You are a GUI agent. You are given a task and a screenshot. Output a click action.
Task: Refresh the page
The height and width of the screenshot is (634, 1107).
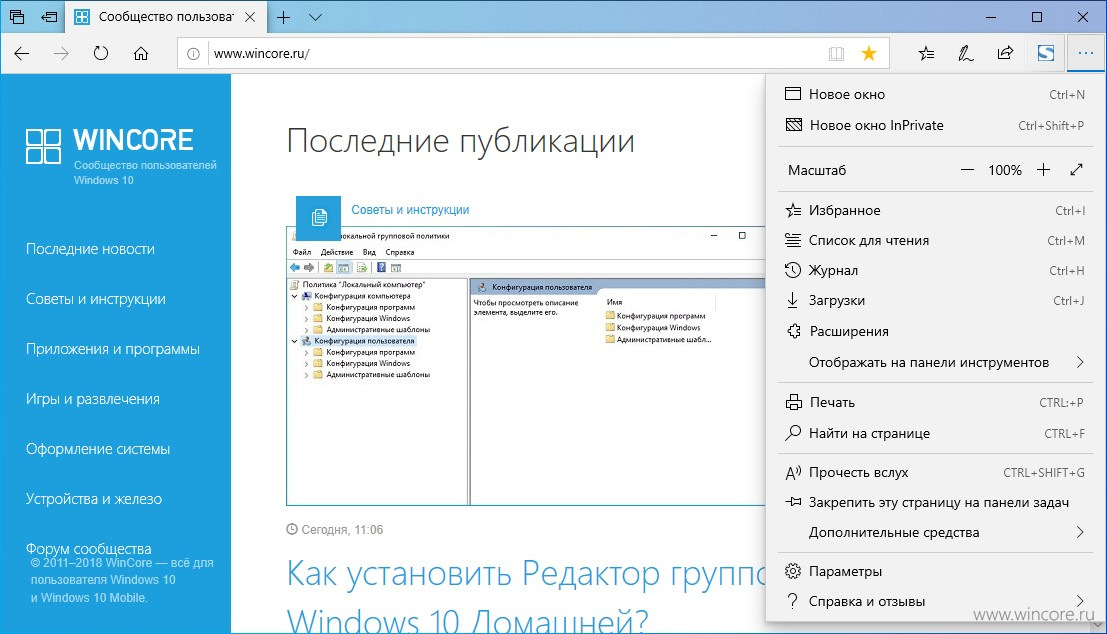101,54
